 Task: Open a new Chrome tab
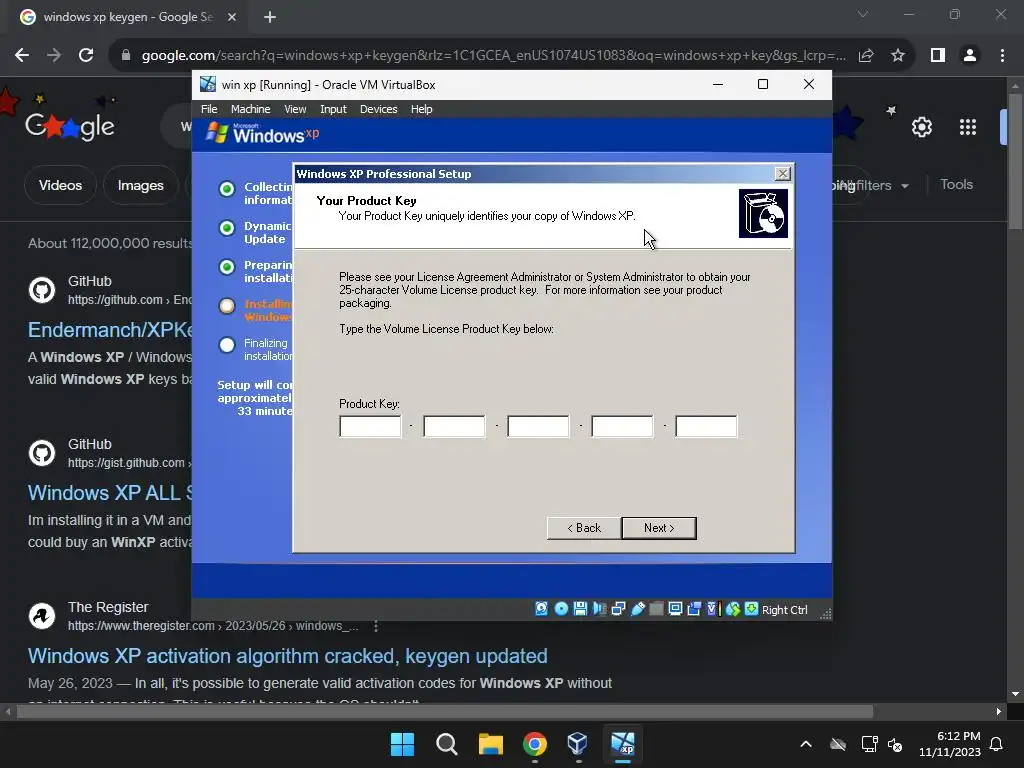(270, 17)
